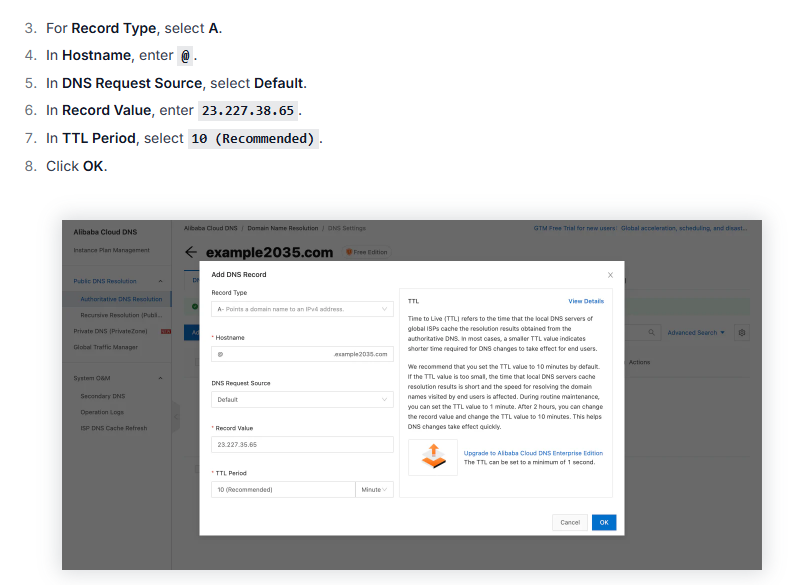Open Instance Plan Management in sidebar

point(112,250)
